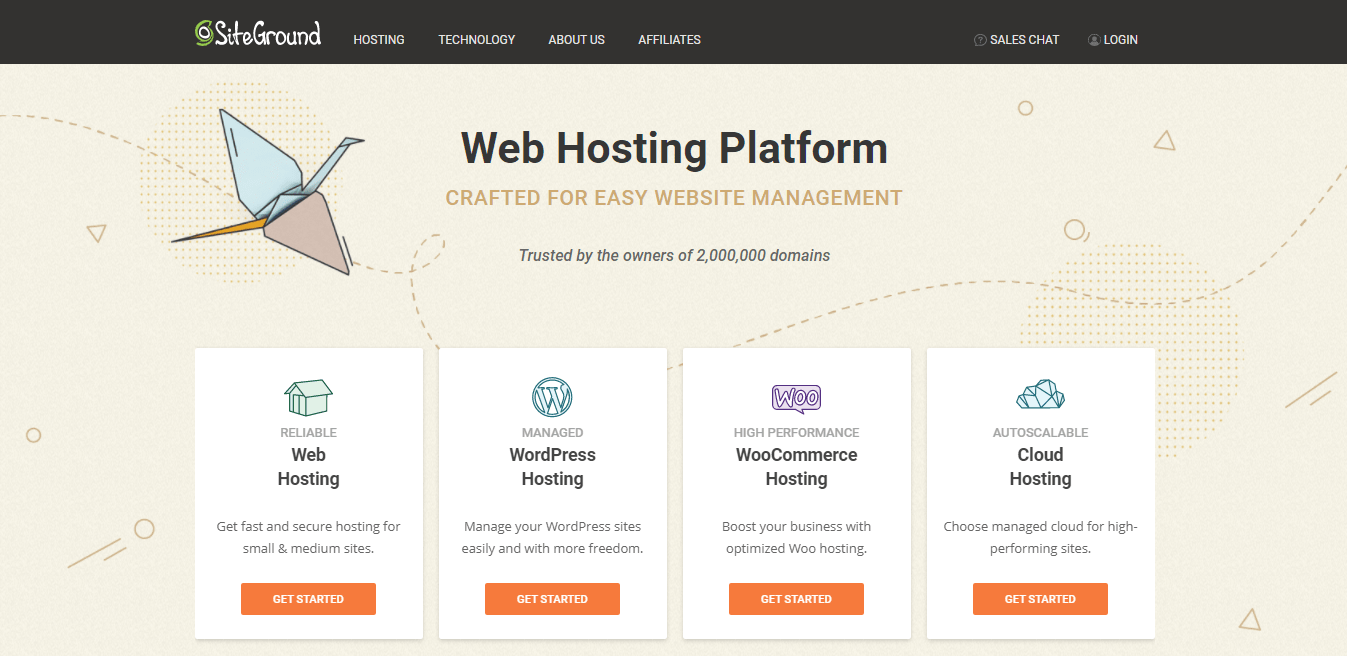Click the sales chat bubble icon

(x=980, y=40)
